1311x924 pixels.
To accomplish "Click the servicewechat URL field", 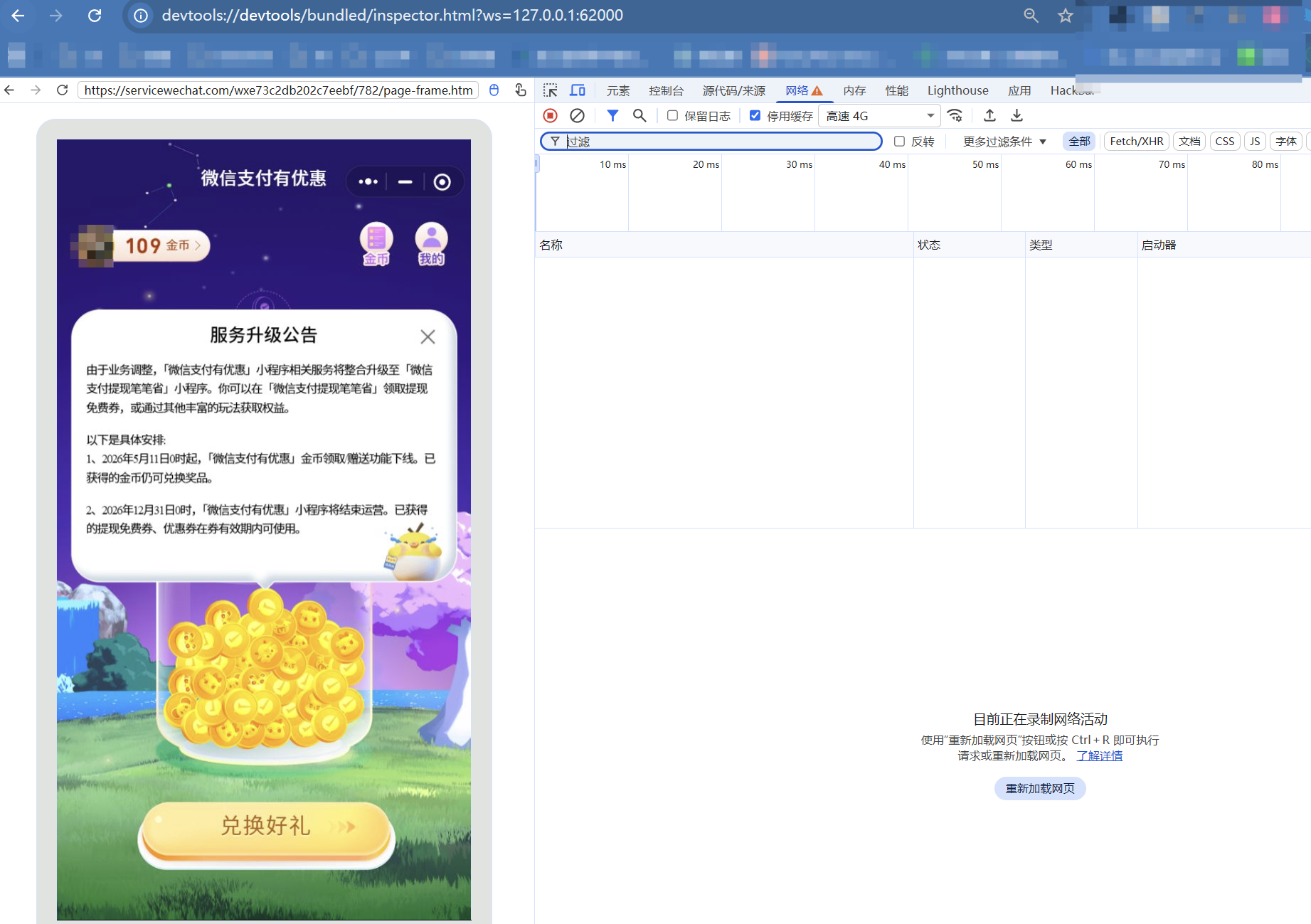I will click(277, 90).
